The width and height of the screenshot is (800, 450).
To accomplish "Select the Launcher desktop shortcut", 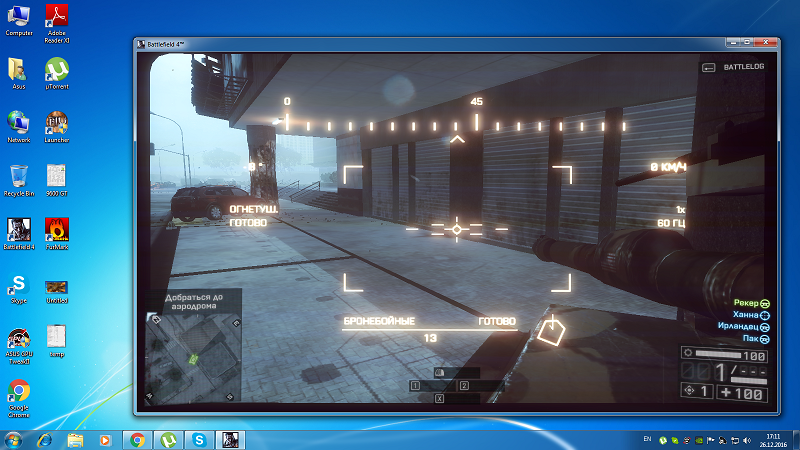I will pos(57,127).
